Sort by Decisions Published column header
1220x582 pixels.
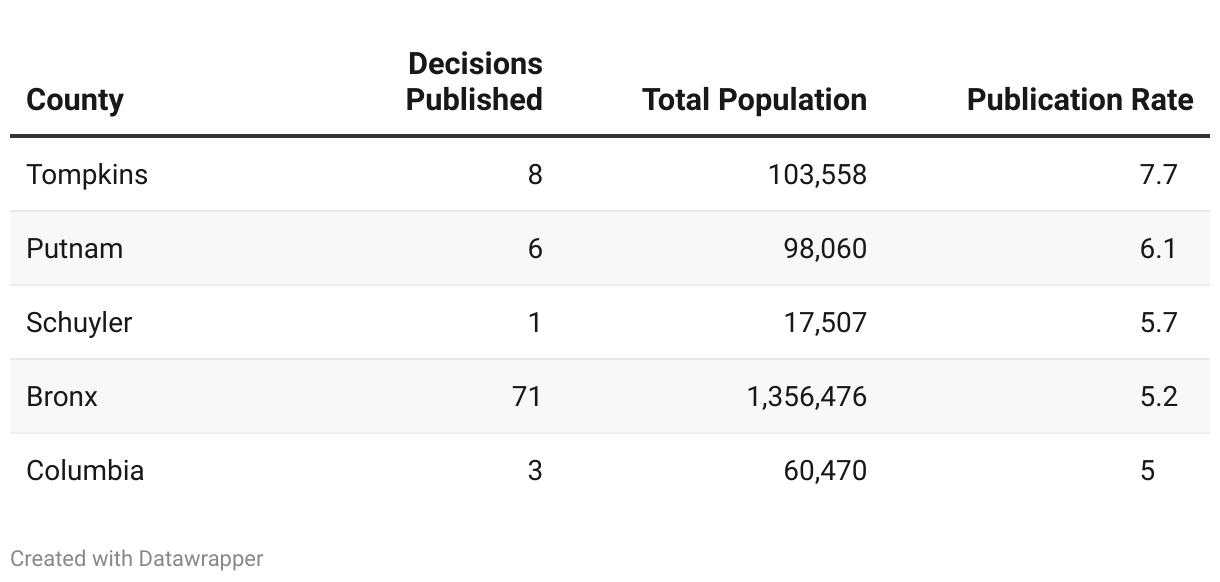[474, 82]
